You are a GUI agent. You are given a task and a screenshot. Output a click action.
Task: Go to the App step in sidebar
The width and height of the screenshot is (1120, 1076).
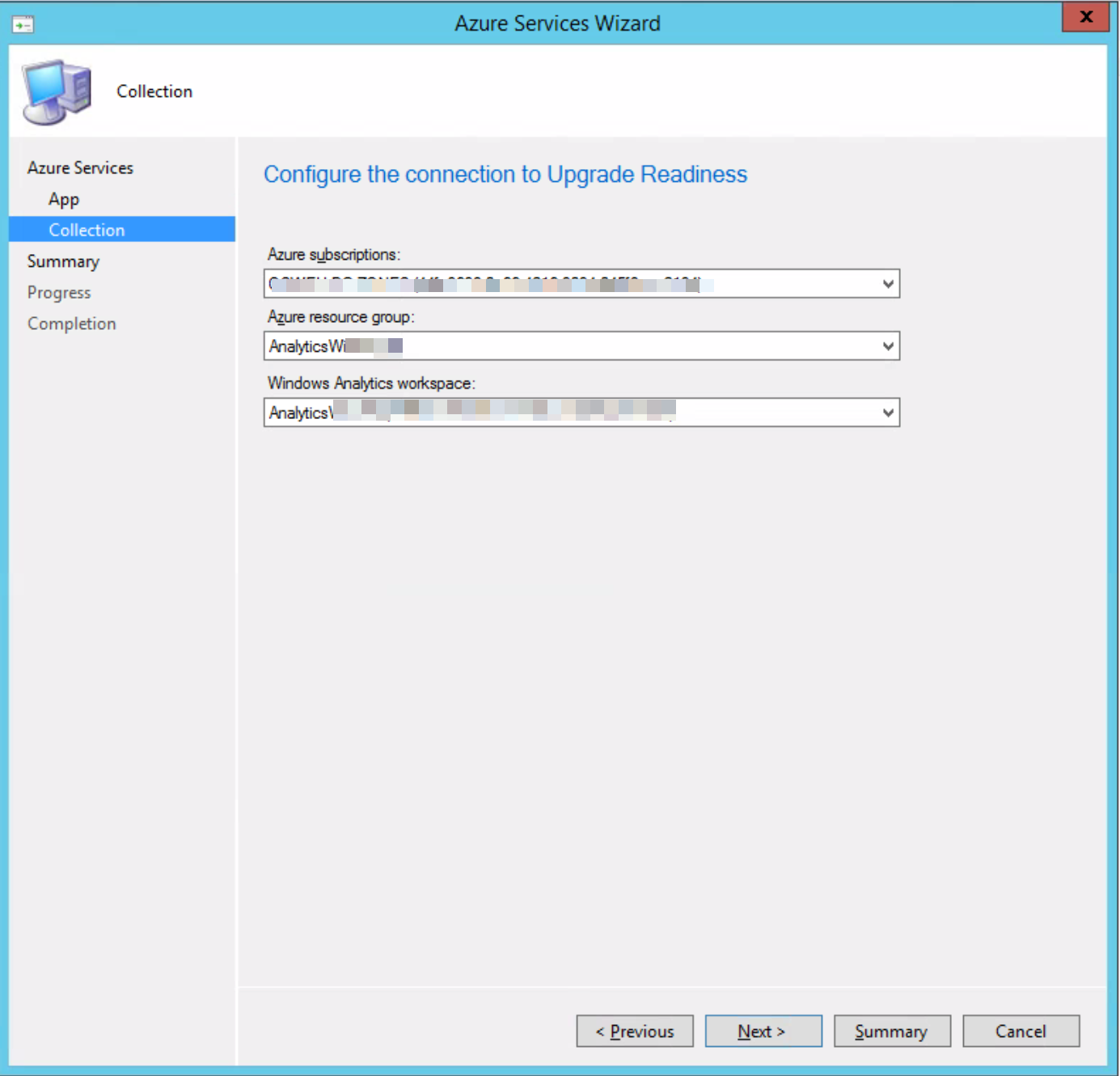(64, 199)
